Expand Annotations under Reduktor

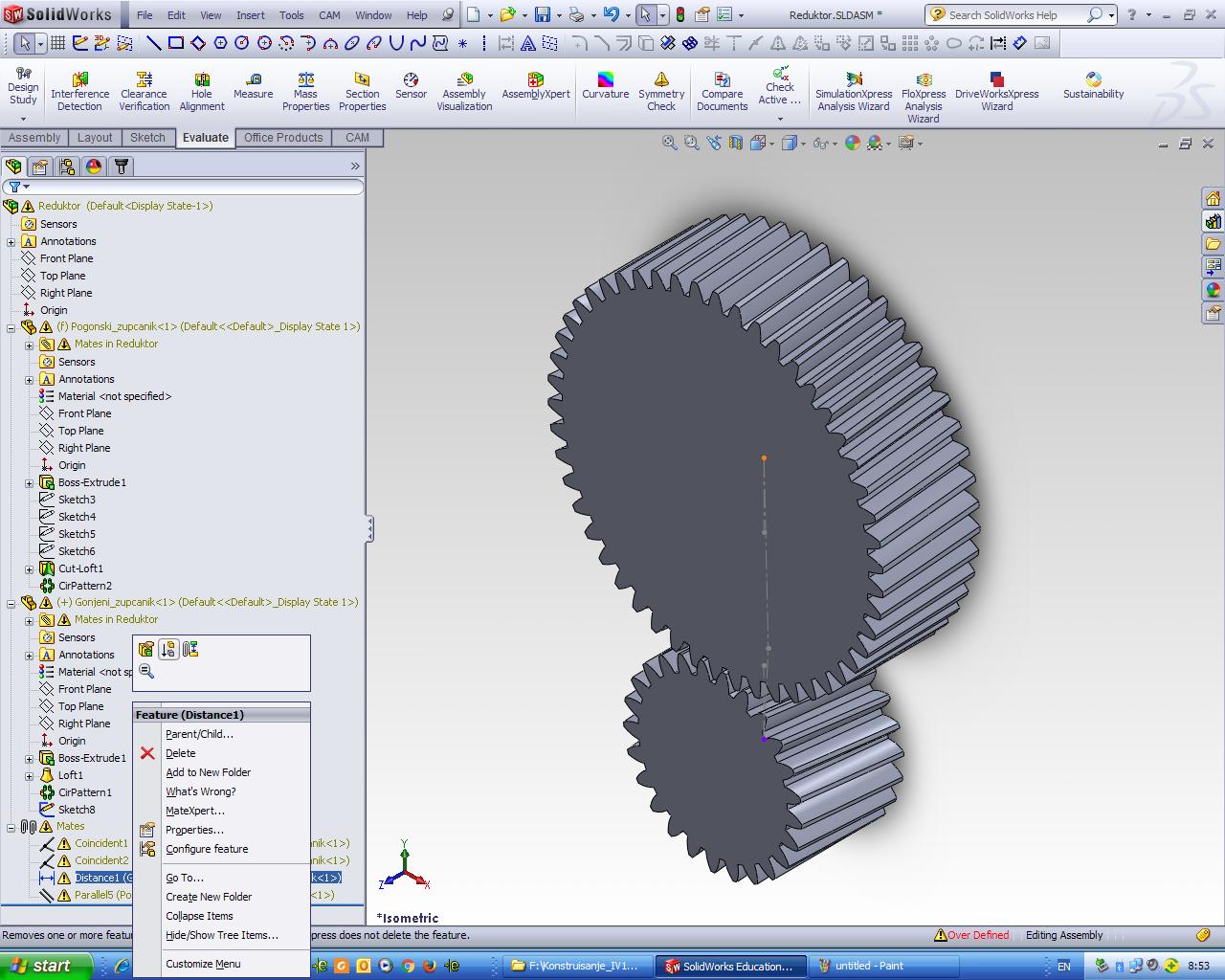click(x=11, y=242)
